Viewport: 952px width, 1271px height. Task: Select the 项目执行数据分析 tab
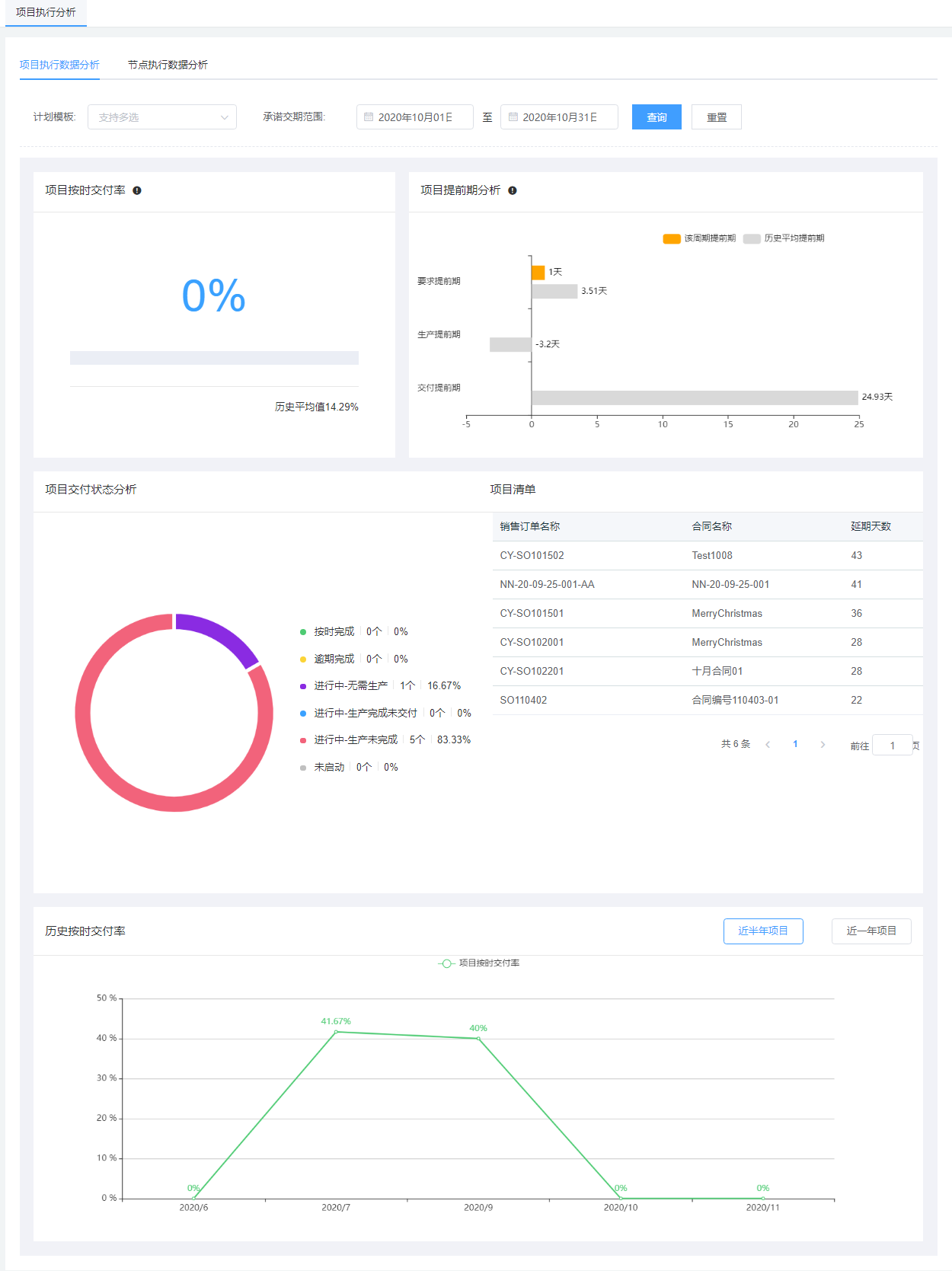point(59,65)
